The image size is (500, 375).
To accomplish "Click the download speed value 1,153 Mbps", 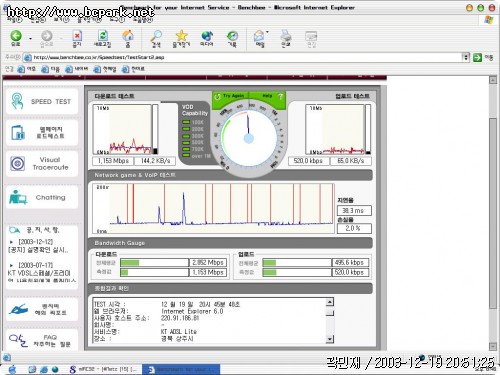I will pyautogui.click(x=113, y=161).
